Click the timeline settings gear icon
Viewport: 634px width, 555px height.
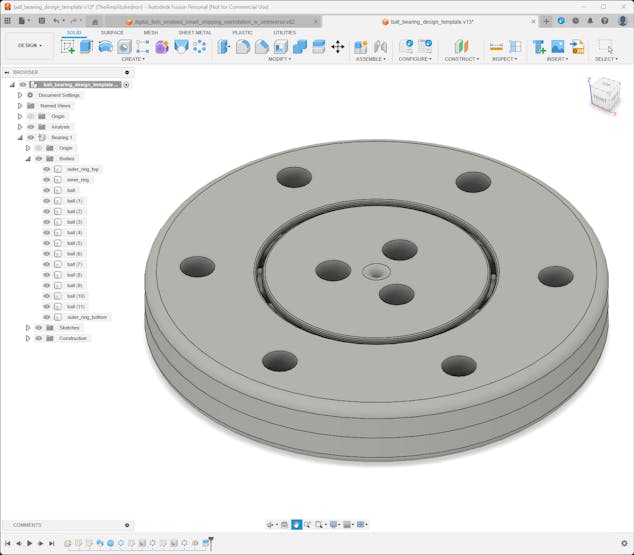tap(625, 543)
